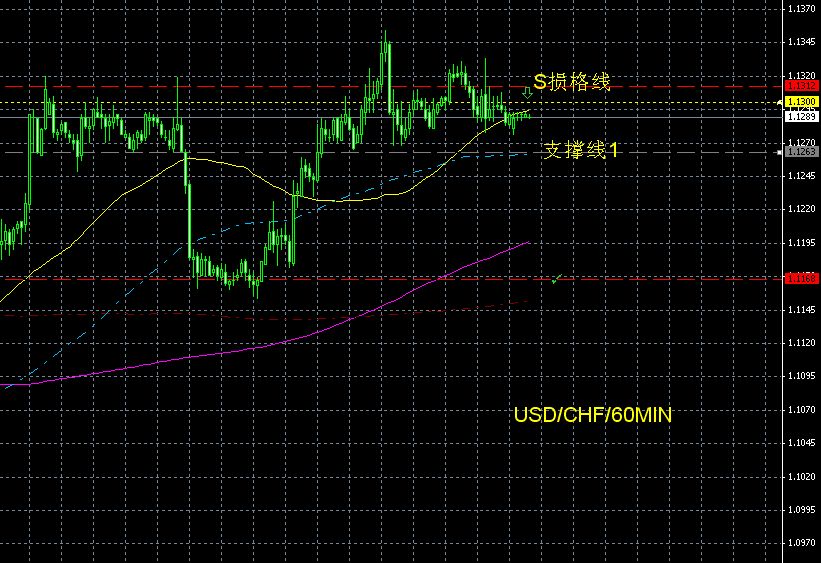
Task: Click the 1.1195 price axis value
Action: pyautogui.click(x=802, y=242)
